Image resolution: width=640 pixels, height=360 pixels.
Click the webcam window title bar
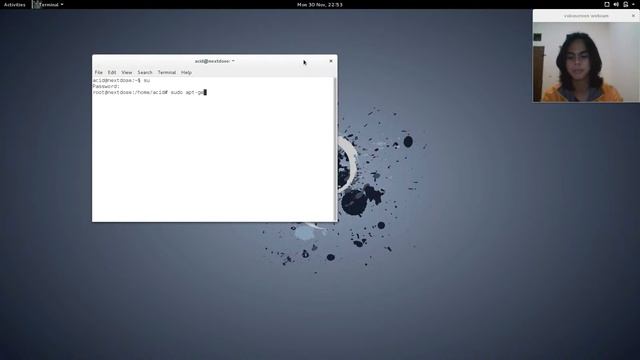586,16
